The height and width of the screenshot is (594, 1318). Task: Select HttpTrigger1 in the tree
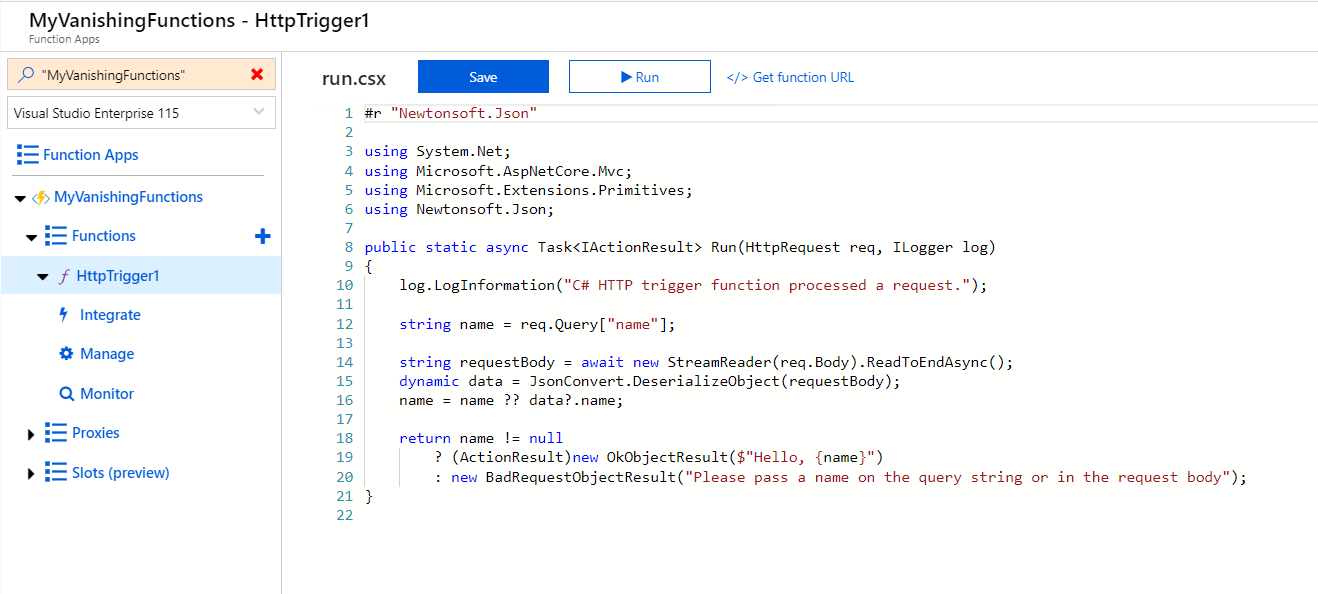point(118,276)
